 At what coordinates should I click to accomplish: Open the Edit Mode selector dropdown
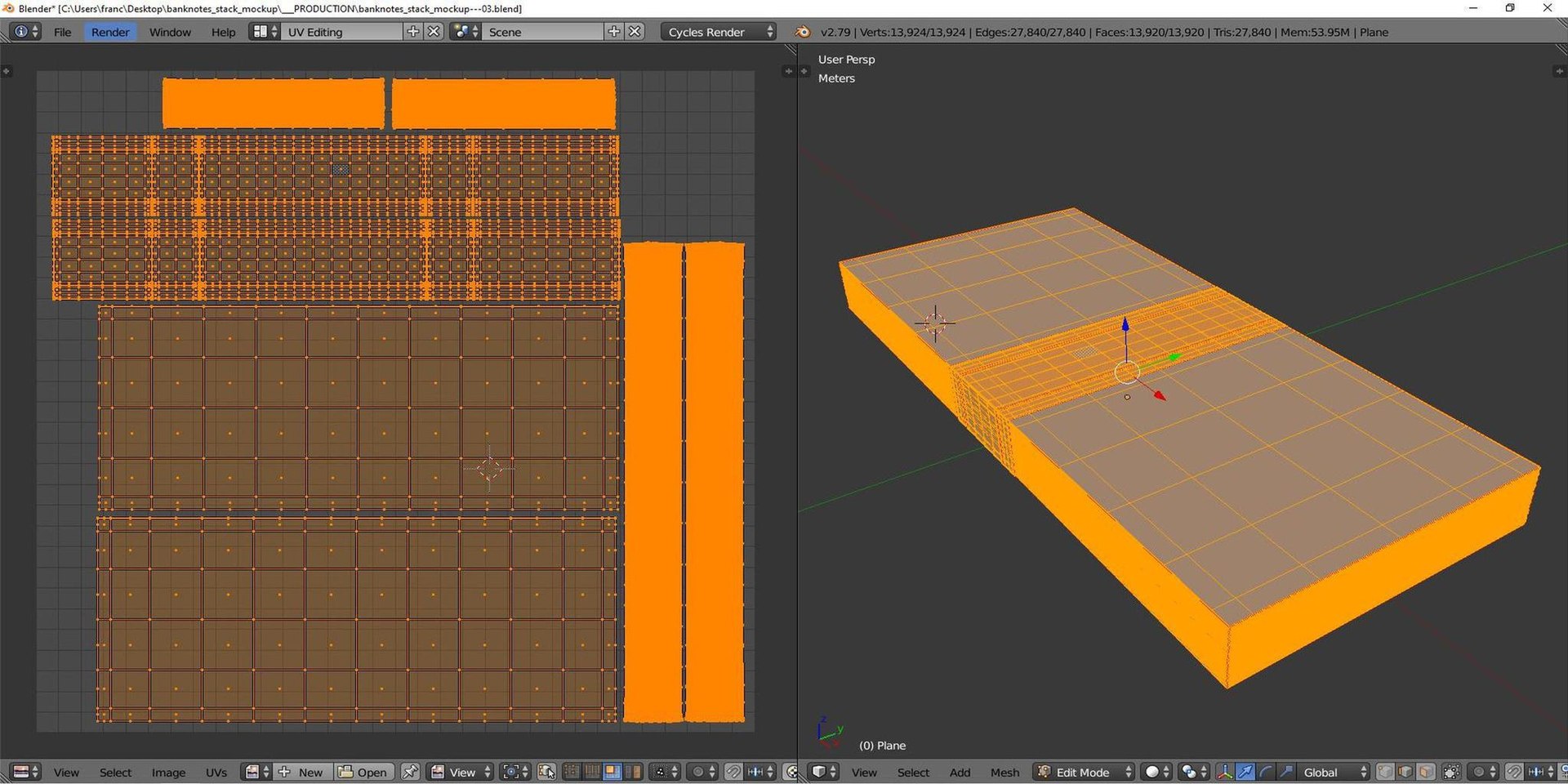(x=1085, y=772)
